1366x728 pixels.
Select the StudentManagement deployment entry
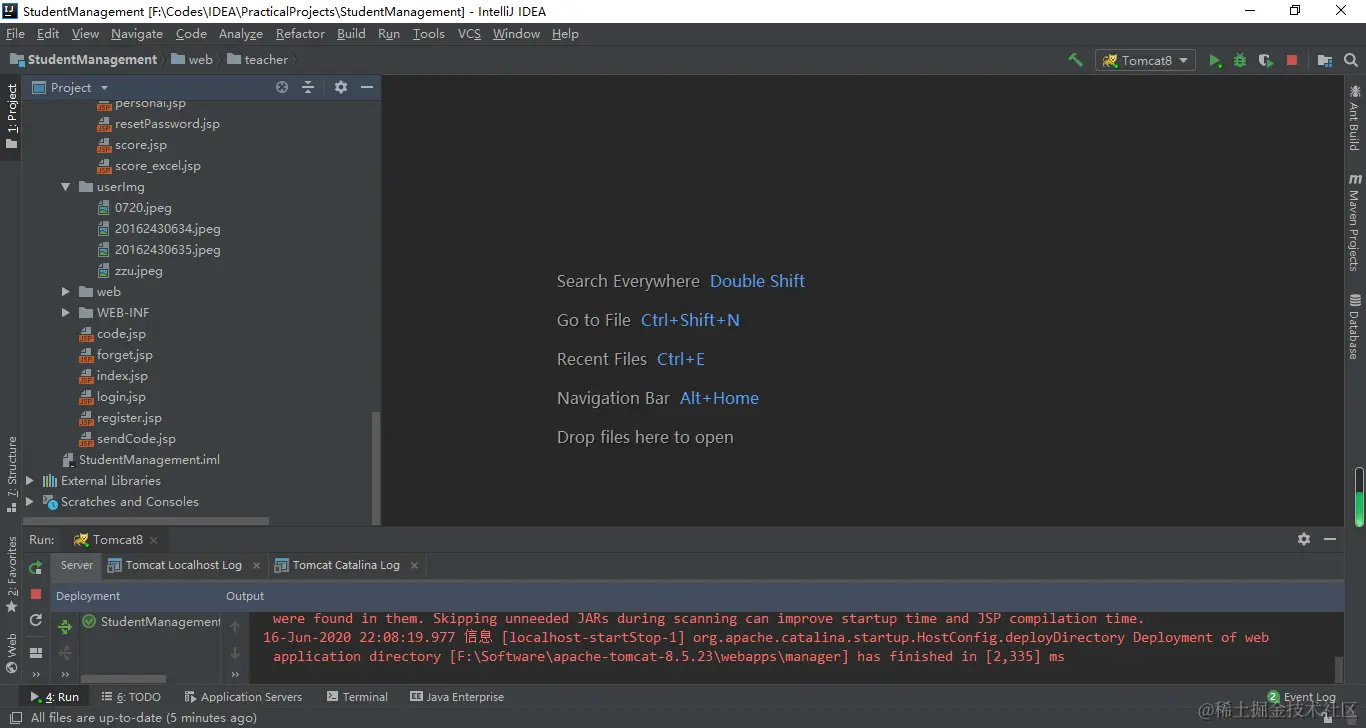(151, 622)
